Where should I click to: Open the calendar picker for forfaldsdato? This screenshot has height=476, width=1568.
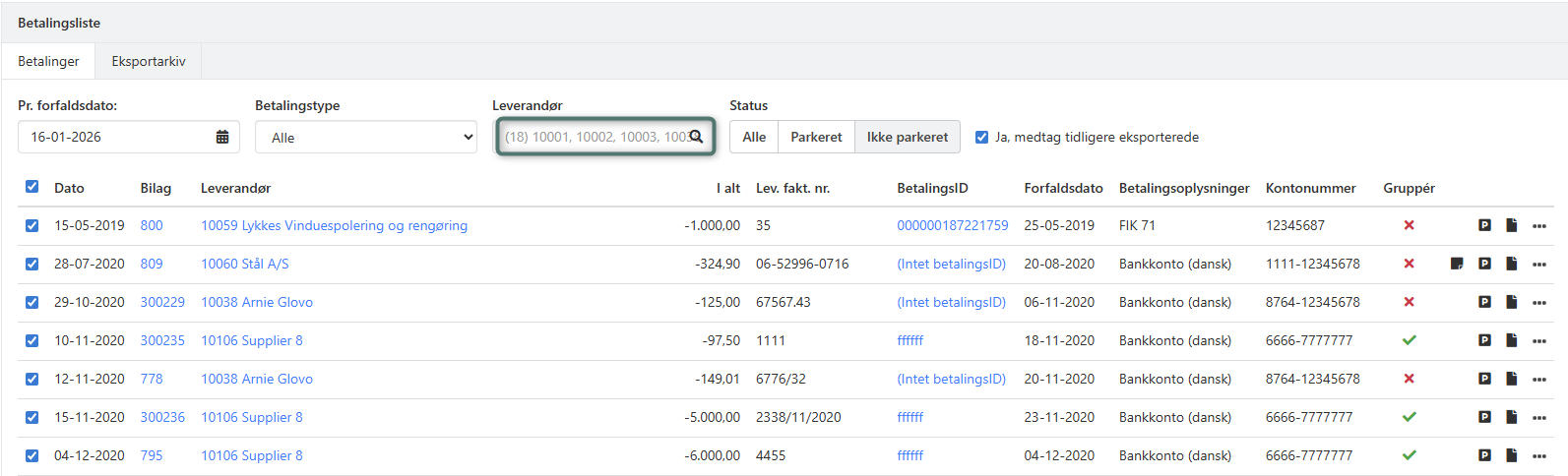coord(222,137)
